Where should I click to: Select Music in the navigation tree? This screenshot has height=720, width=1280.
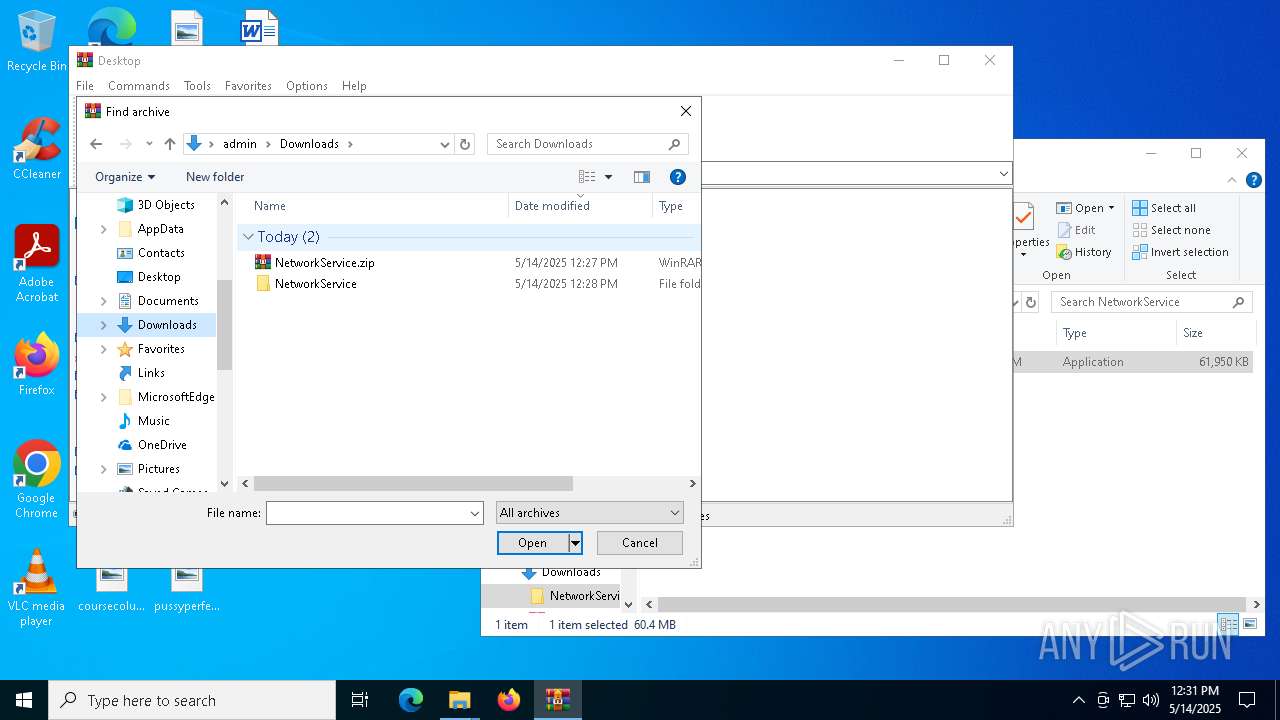point(153,421)
